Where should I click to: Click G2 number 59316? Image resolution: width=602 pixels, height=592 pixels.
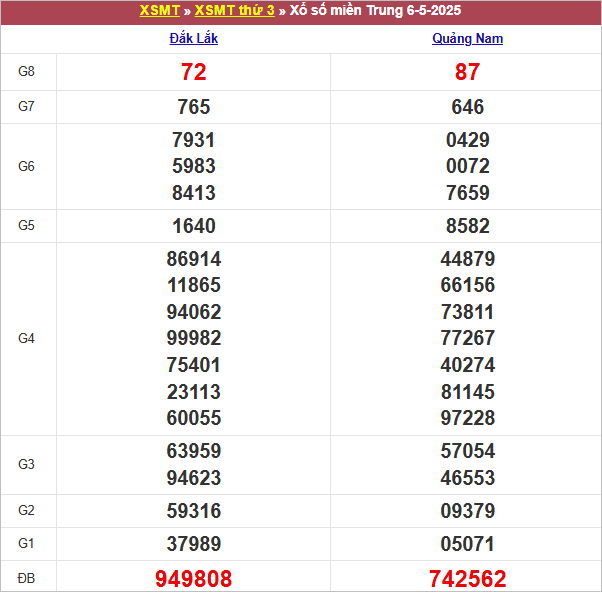(194, 511)
